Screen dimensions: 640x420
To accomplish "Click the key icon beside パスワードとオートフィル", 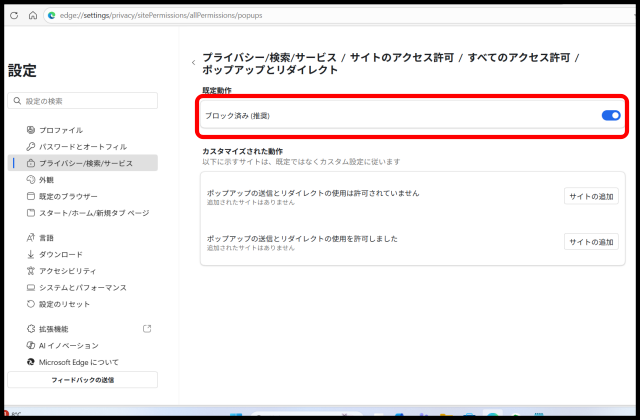I will coord(31,147).
